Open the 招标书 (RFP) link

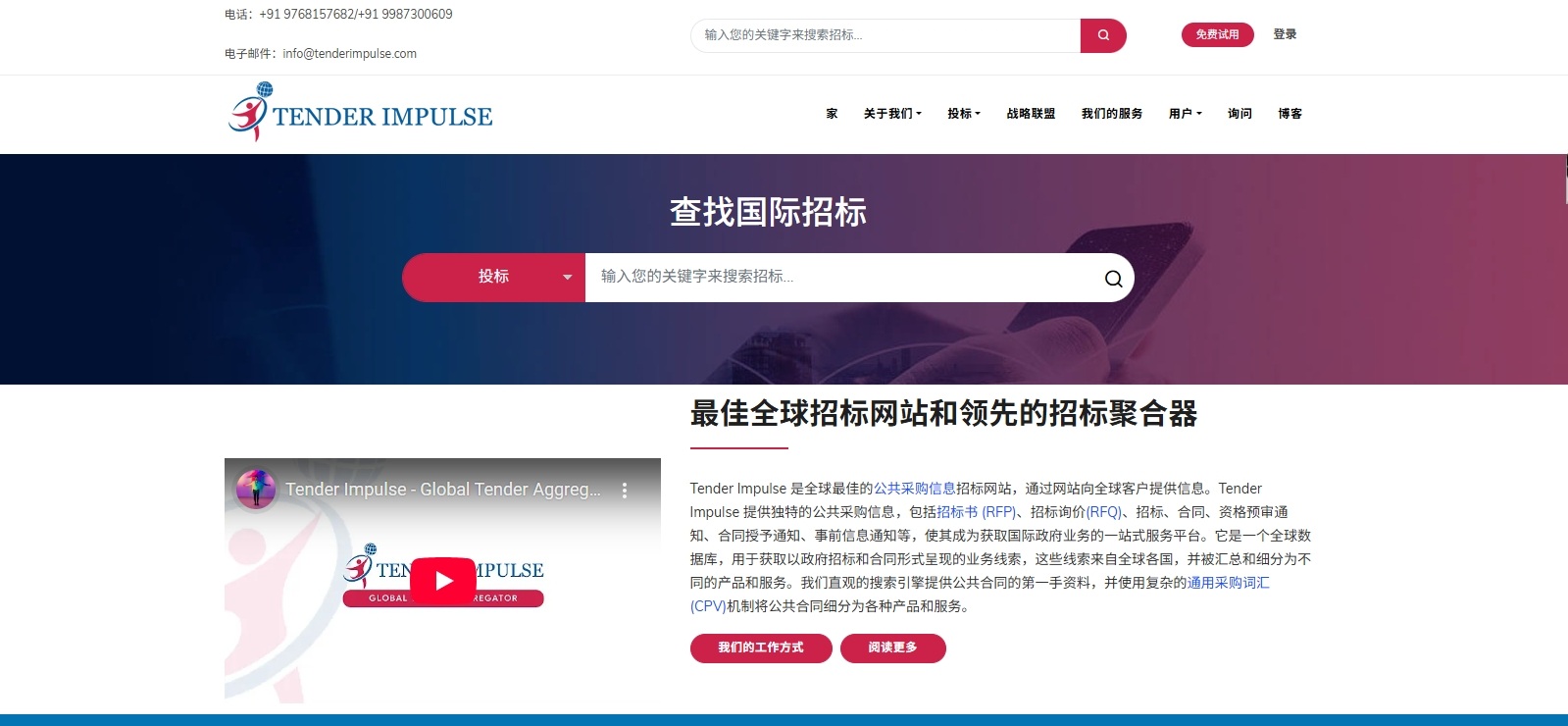(x=977, y=512)
